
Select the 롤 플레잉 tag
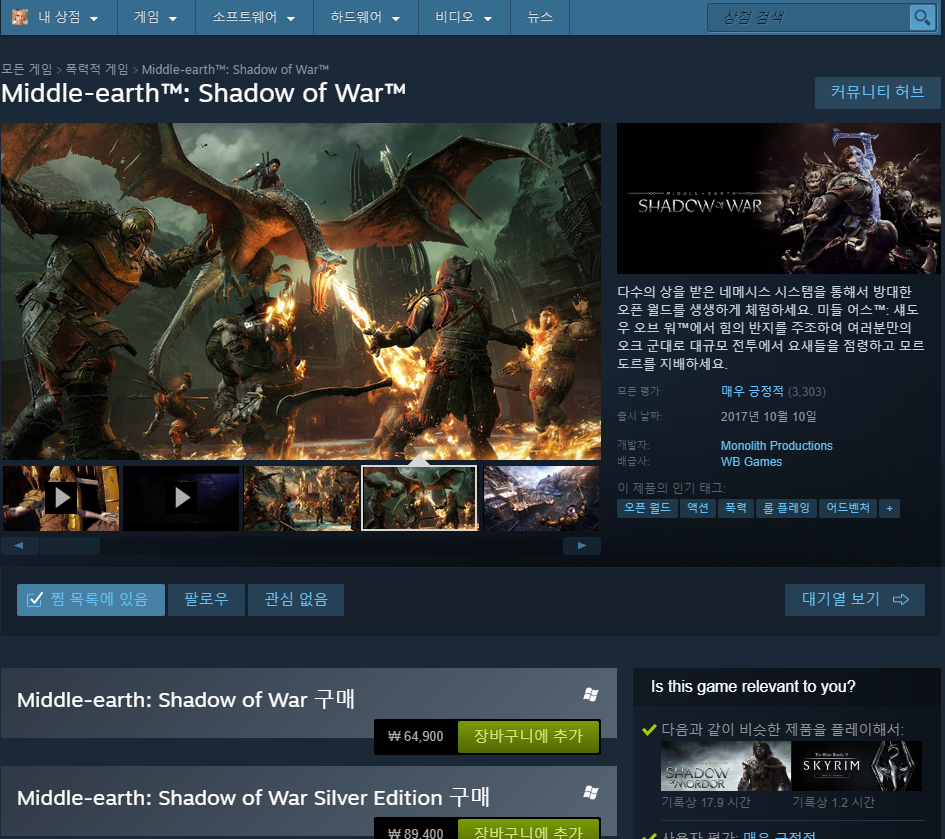(x=786, y=508)
